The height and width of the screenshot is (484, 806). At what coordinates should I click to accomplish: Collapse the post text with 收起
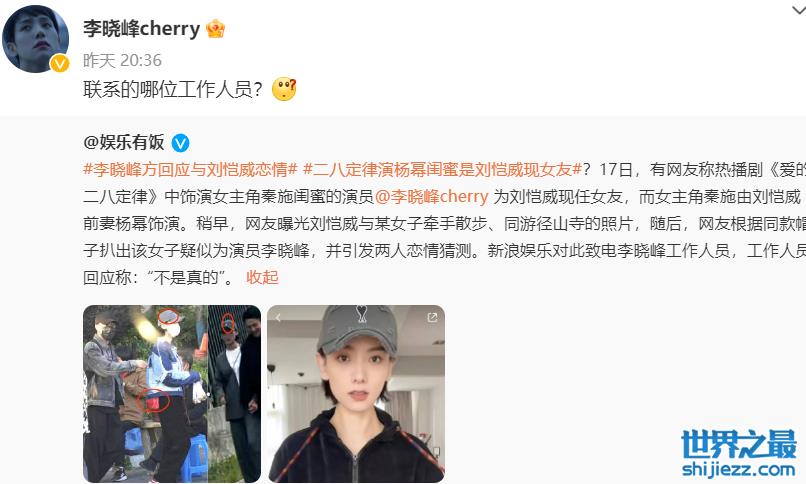[262, 277]
